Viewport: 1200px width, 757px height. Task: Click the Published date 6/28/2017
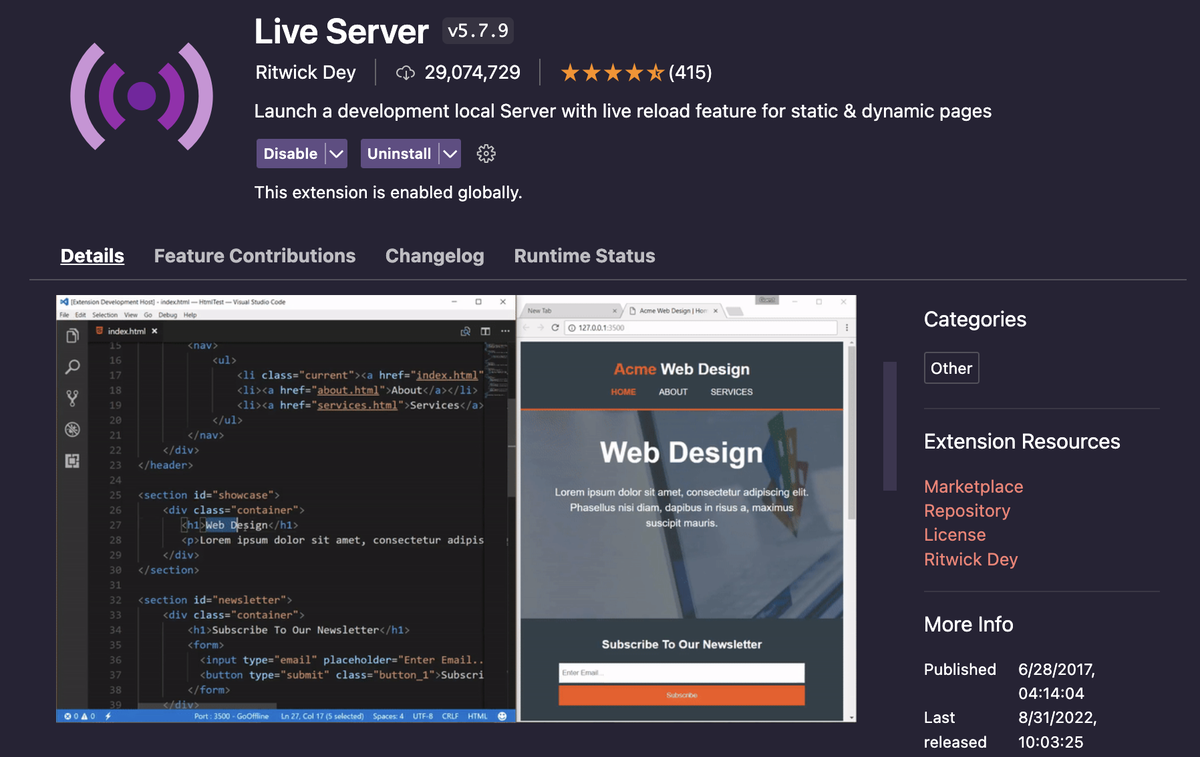[x=1057, y=681]
